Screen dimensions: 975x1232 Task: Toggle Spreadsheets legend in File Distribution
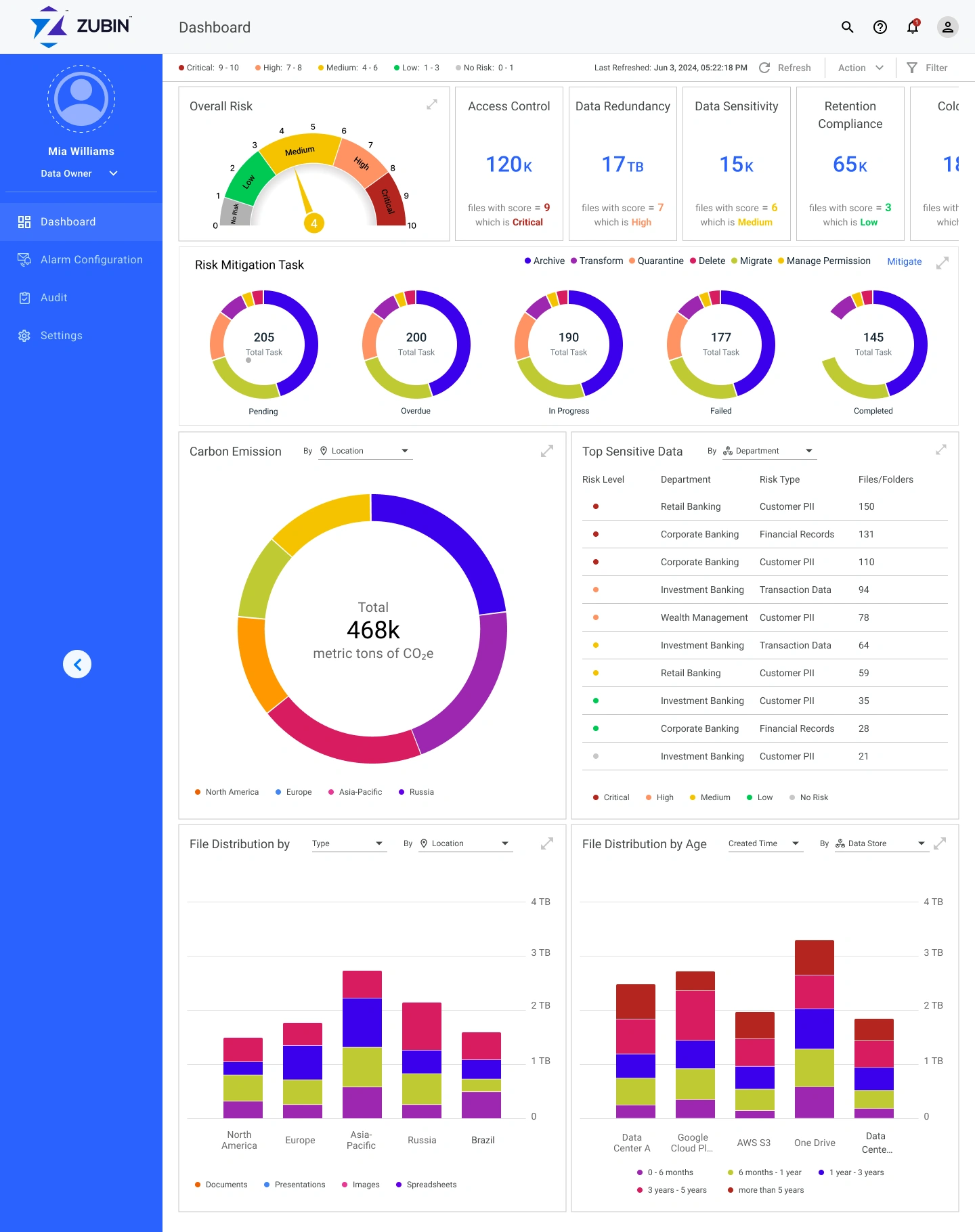click(x=426, y=1185)
